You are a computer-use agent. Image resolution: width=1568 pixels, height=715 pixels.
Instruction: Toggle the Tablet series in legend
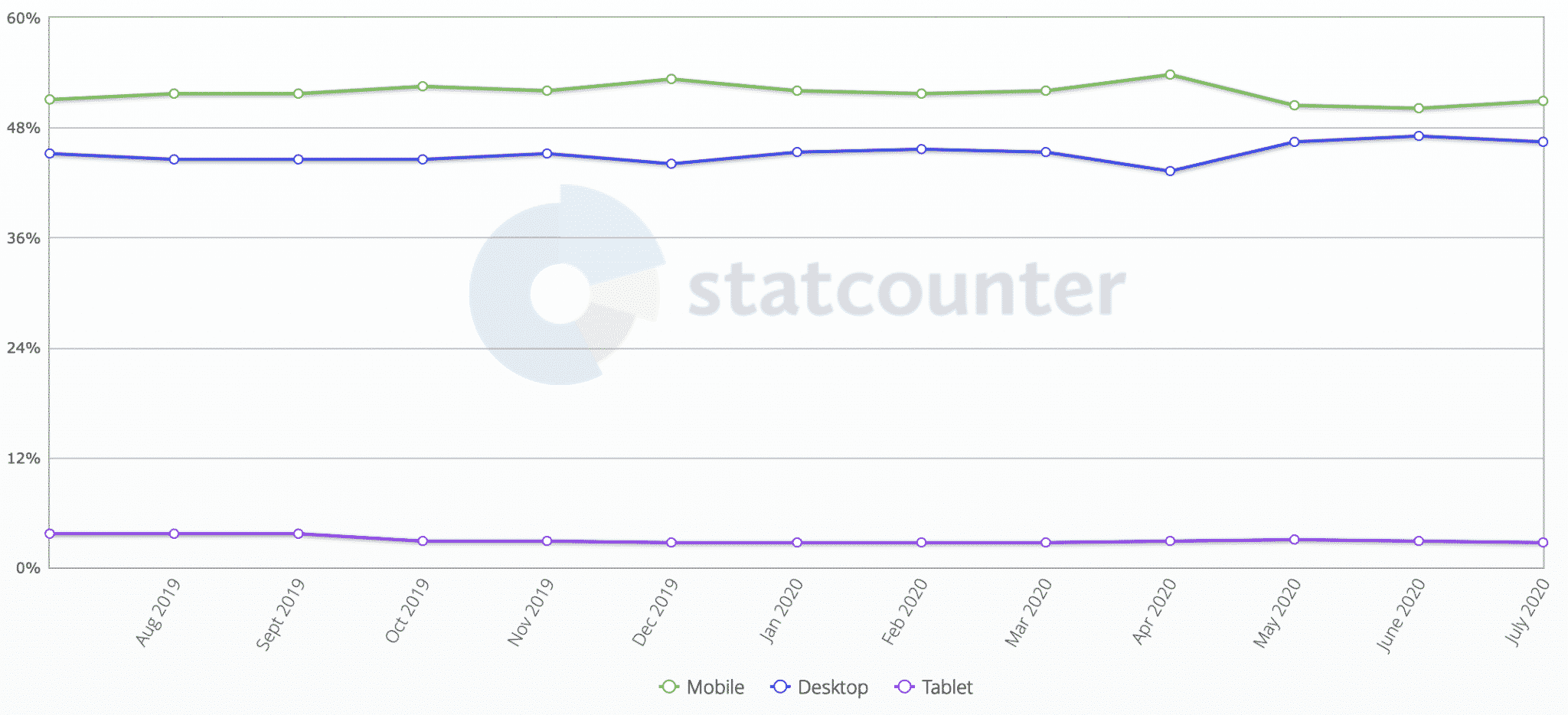point(933,687)
